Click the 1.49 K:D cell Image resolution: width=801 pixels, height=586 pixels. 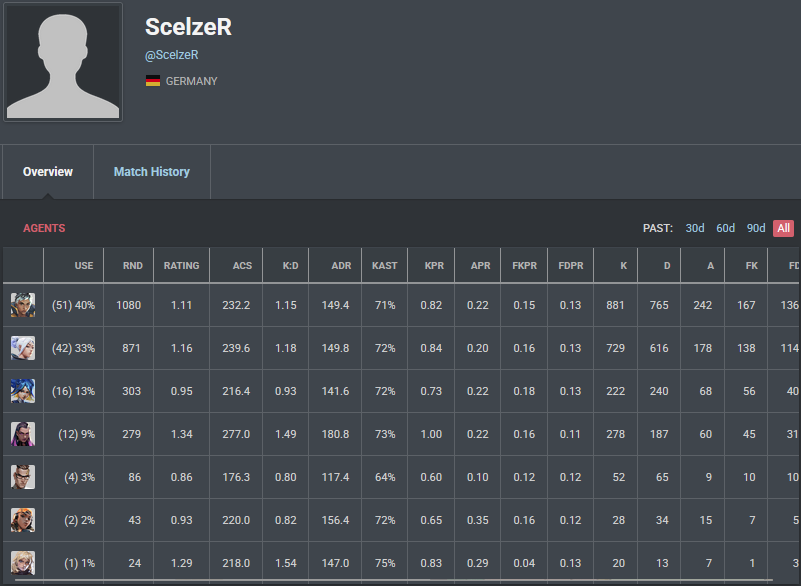coord(286,434)
